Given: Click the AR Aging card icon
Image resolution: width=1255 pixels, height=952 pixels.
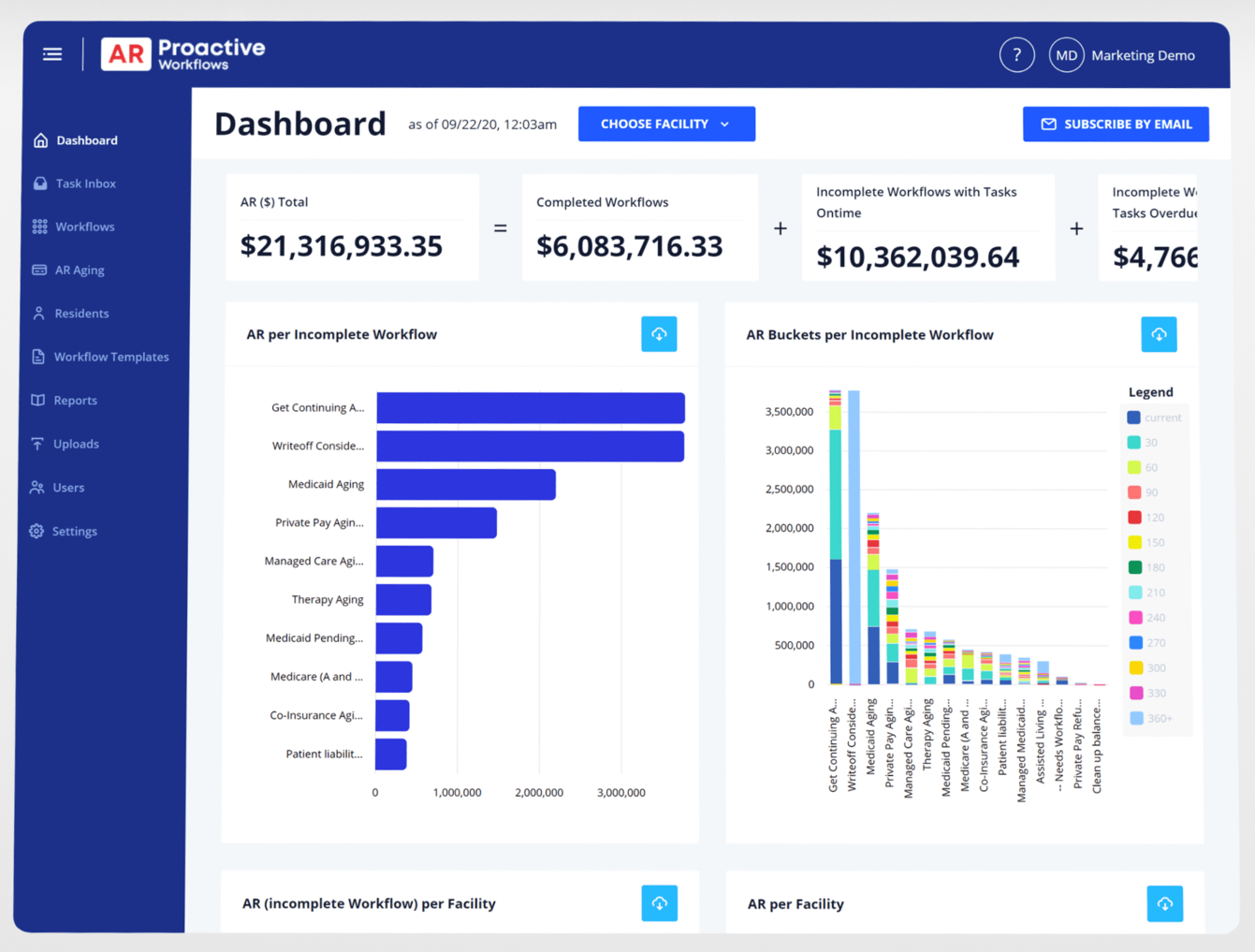Looking at the screenshot, I should tap(39, 270).
